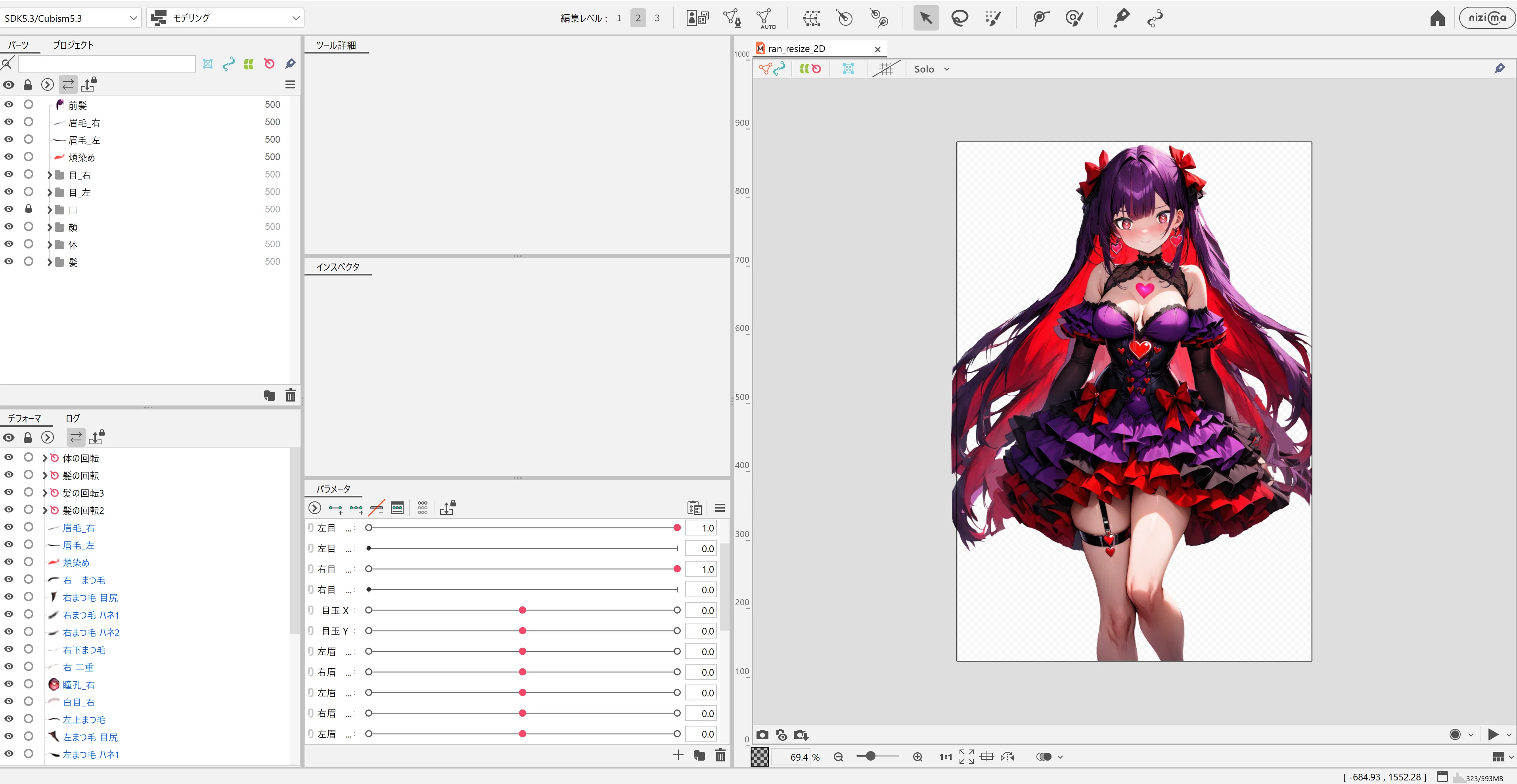Unlock the 口 folder lock

click(x=28, y=209)
